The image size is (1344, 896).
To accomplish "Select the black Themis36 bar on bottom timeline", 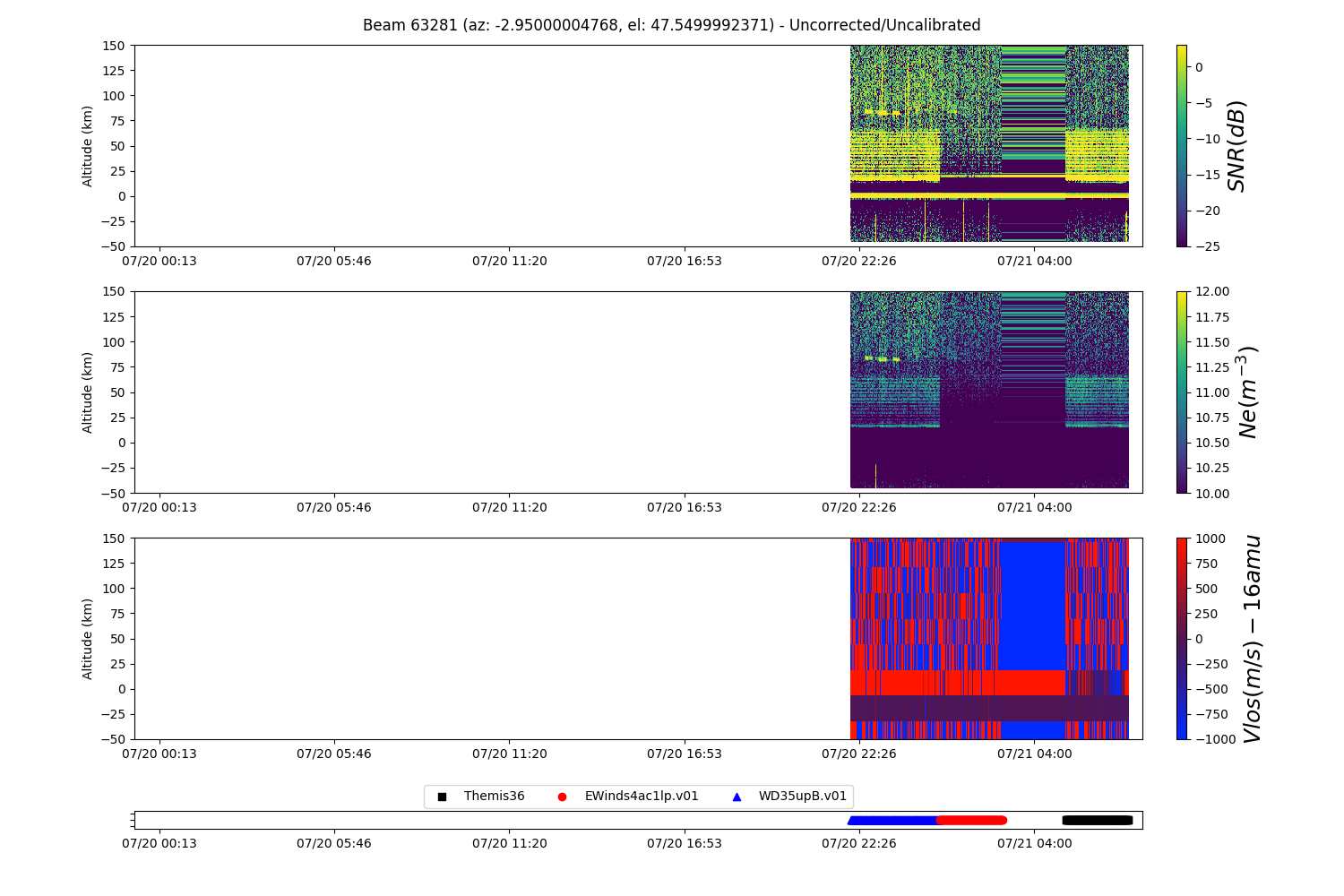I will pos(1097,820).
